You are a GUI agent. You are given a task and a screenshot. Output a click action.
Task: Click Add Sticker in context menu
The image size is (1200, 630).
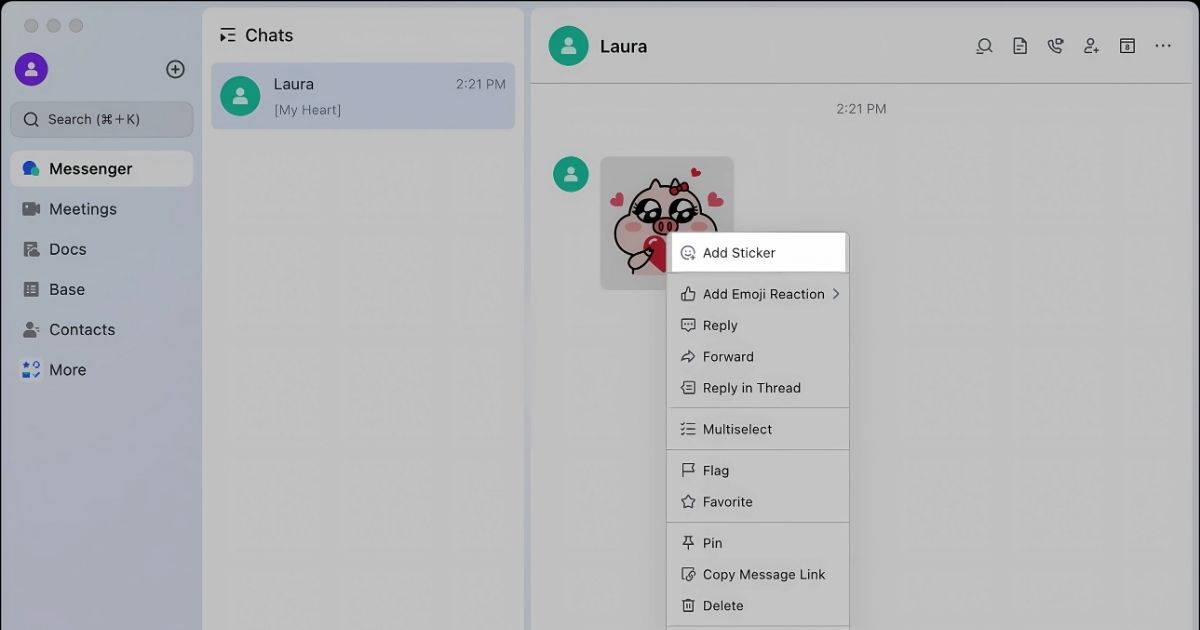coord(758,253)
